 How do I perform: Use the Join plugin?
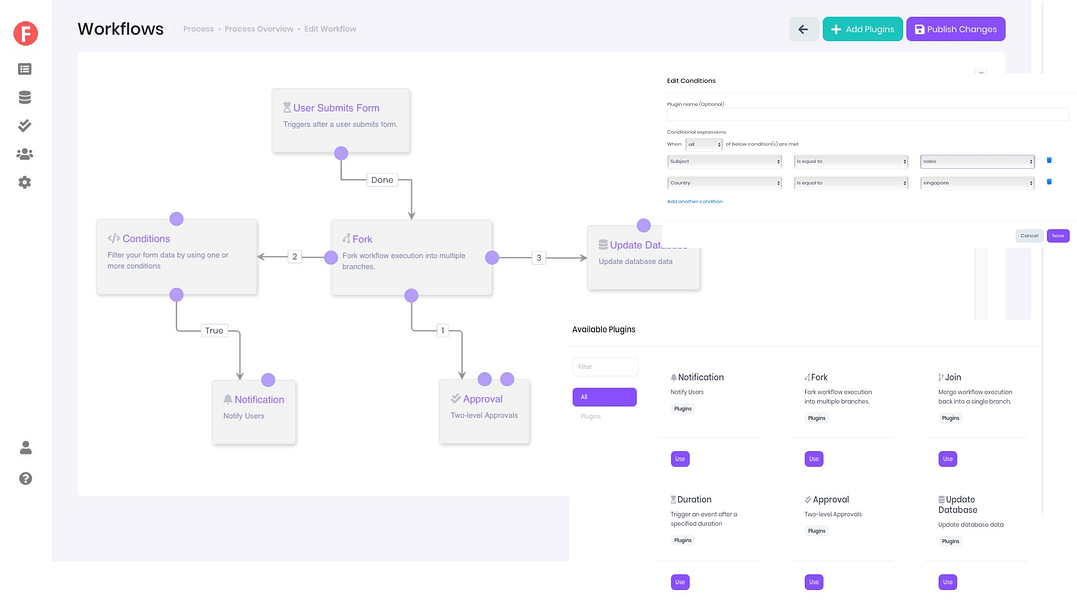[x=948, y=459]
